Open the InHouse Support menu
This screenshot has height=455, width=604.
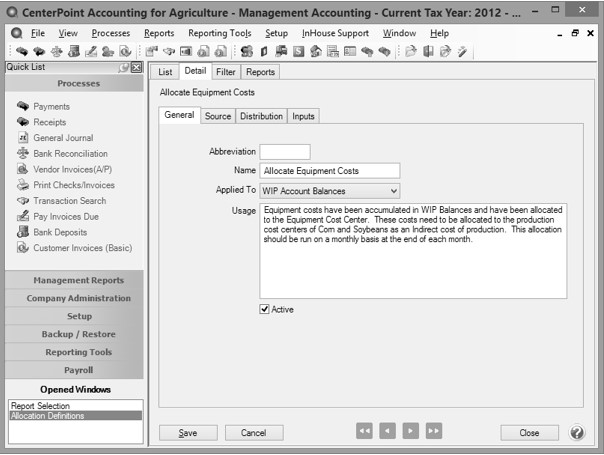(x=335, y=33)
